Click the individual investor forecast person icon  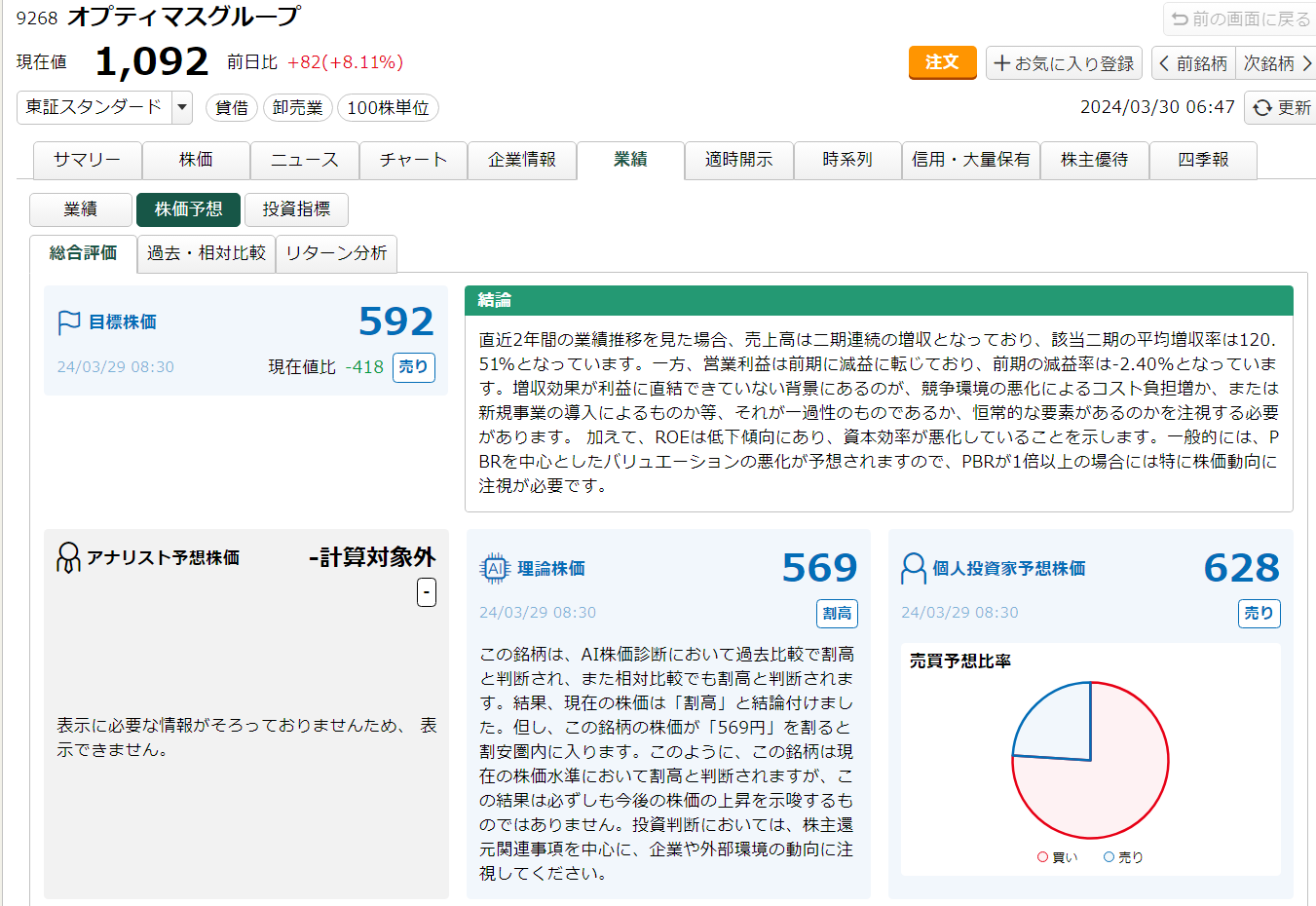(x=914, y=568)
